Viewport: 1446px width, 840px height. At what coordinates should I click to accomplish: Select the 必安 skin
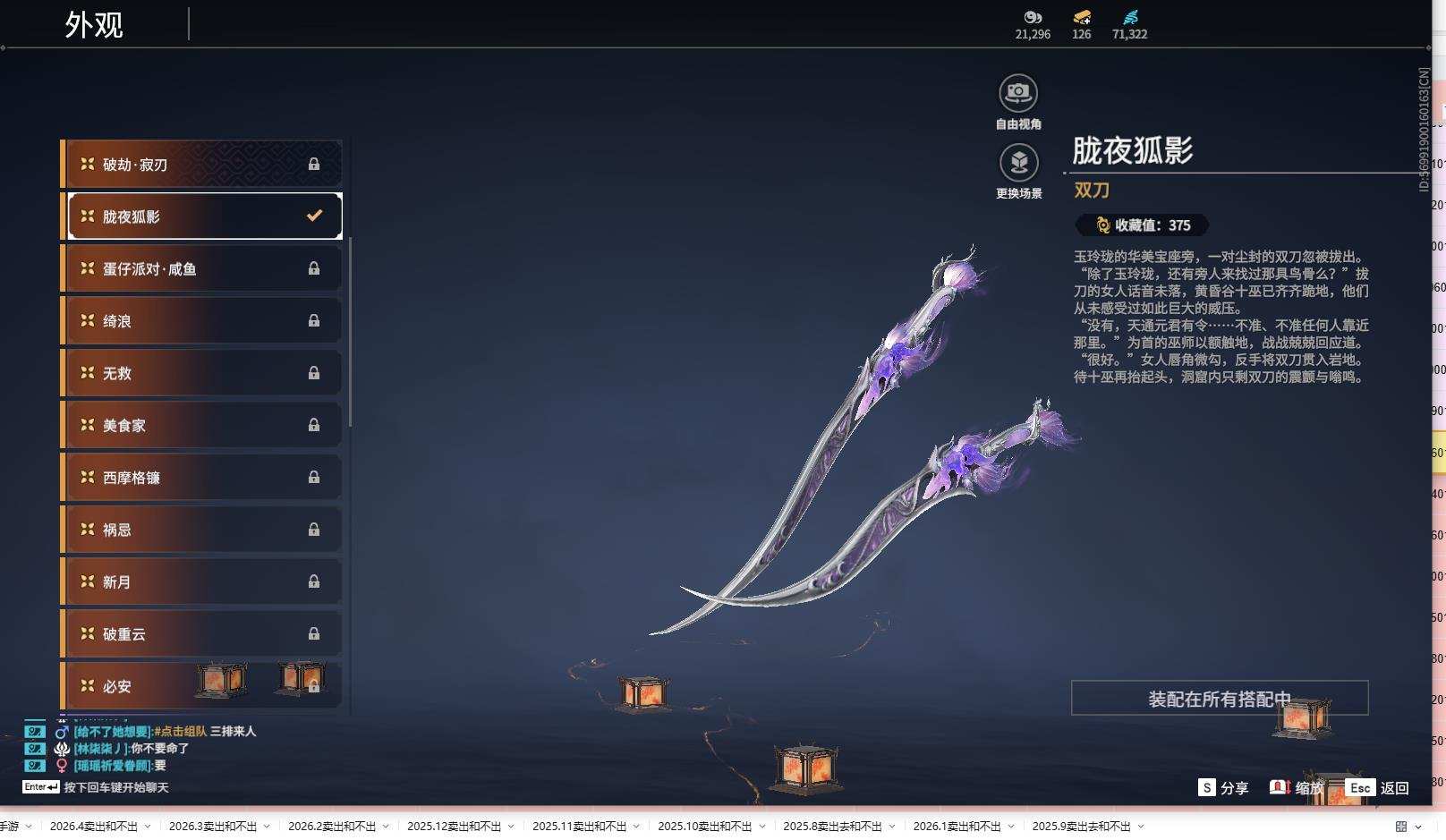pos(201,685)
